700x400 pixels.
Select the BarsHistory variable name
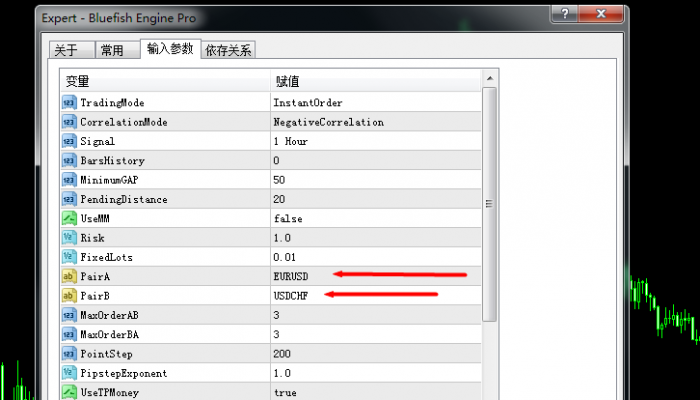tap(112, 160)
